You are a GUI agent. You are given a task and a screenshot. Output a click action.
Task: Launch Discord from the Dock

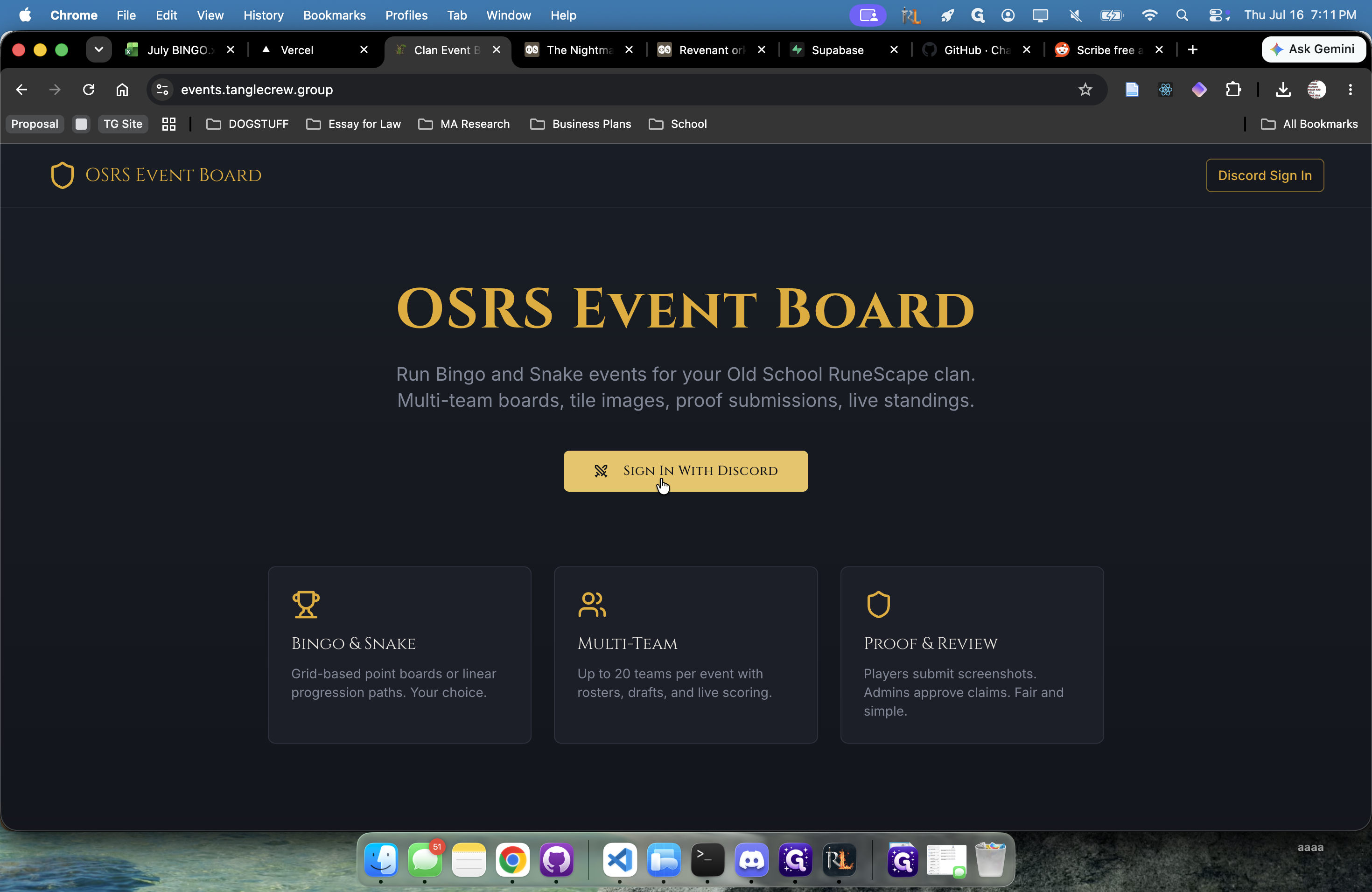(752, 860)
